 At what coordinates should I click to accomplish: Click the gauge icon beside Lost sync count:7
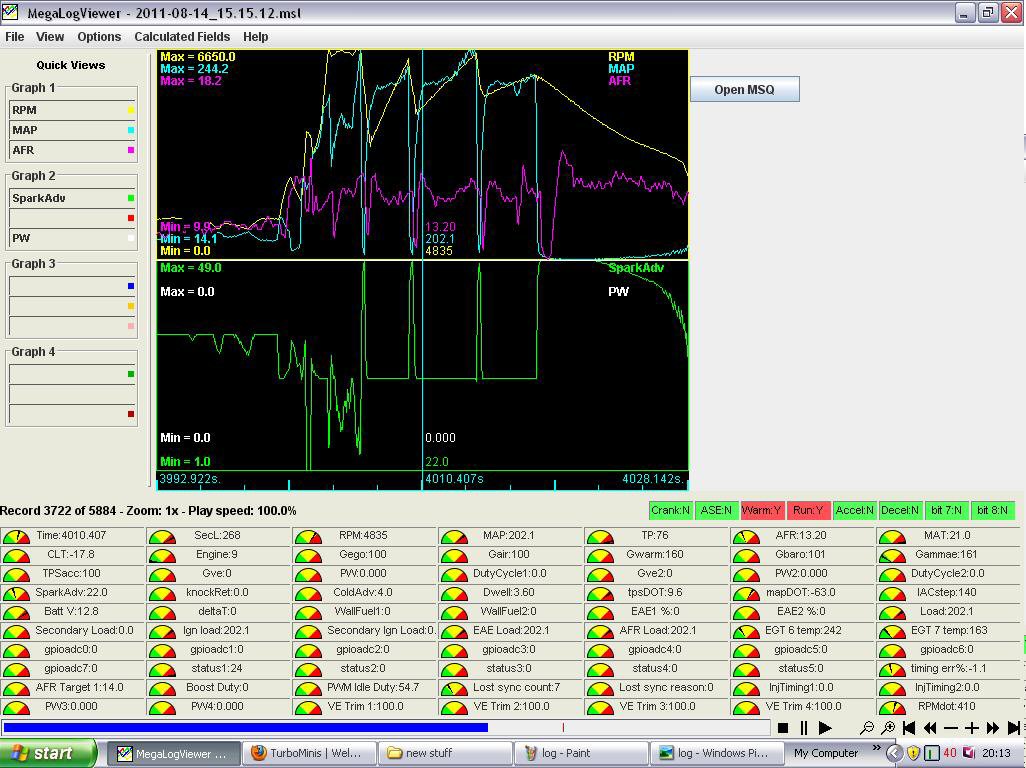tap(454, 689)
